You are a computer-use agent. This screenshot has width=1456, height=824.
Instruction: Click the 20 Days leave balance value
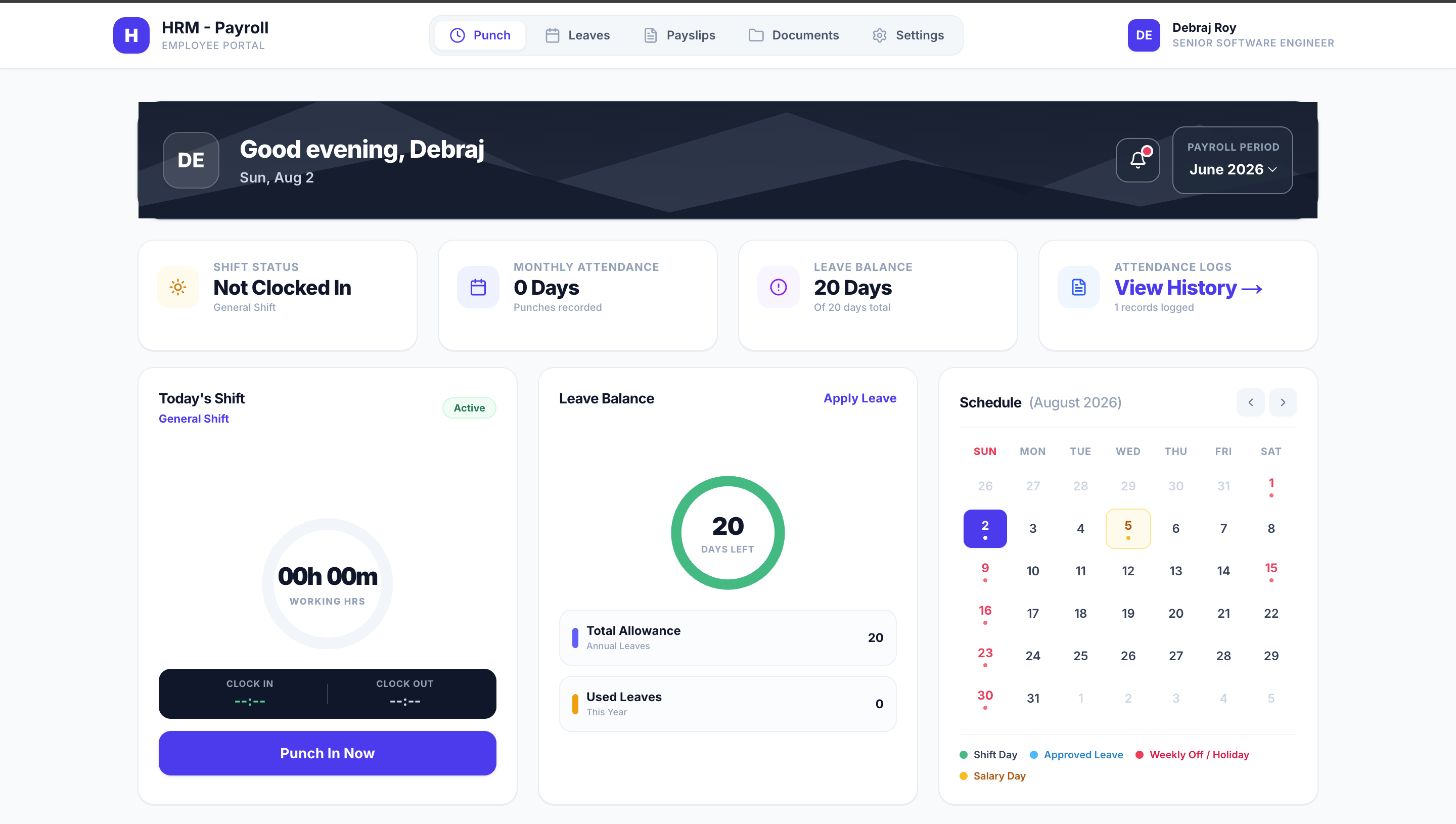pos(853,288)
